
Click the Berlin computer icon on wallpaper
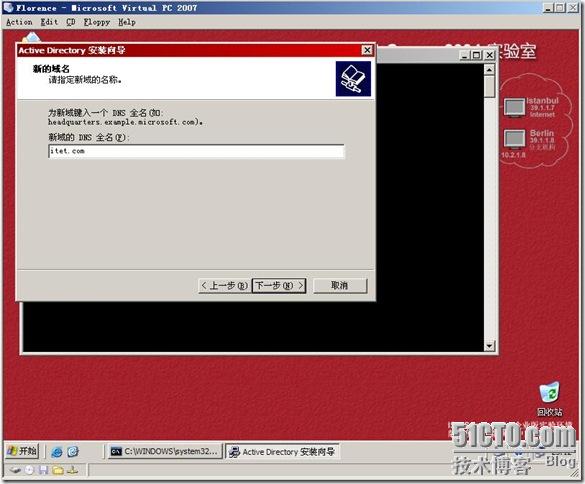tap(514, 140)
